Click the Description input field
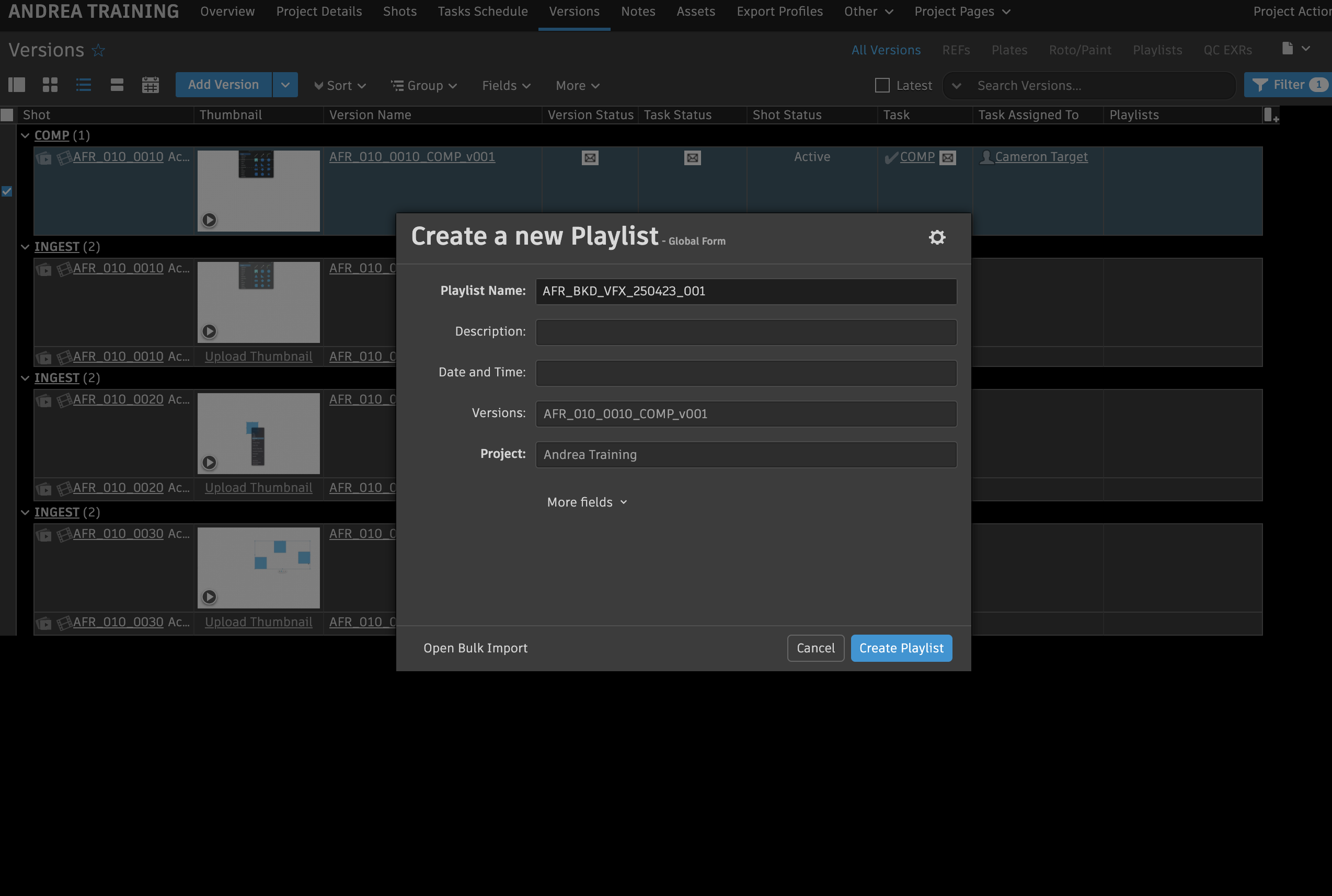1332x896 pixels. coord(745,332)
